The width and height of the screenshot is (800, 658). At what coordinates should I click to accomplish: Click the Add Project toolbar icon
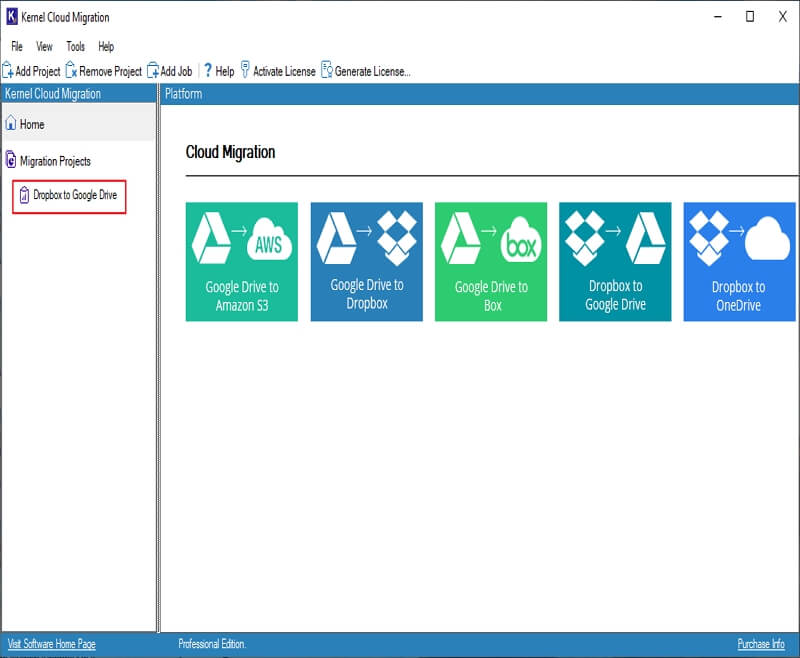(x=8, y=70)
